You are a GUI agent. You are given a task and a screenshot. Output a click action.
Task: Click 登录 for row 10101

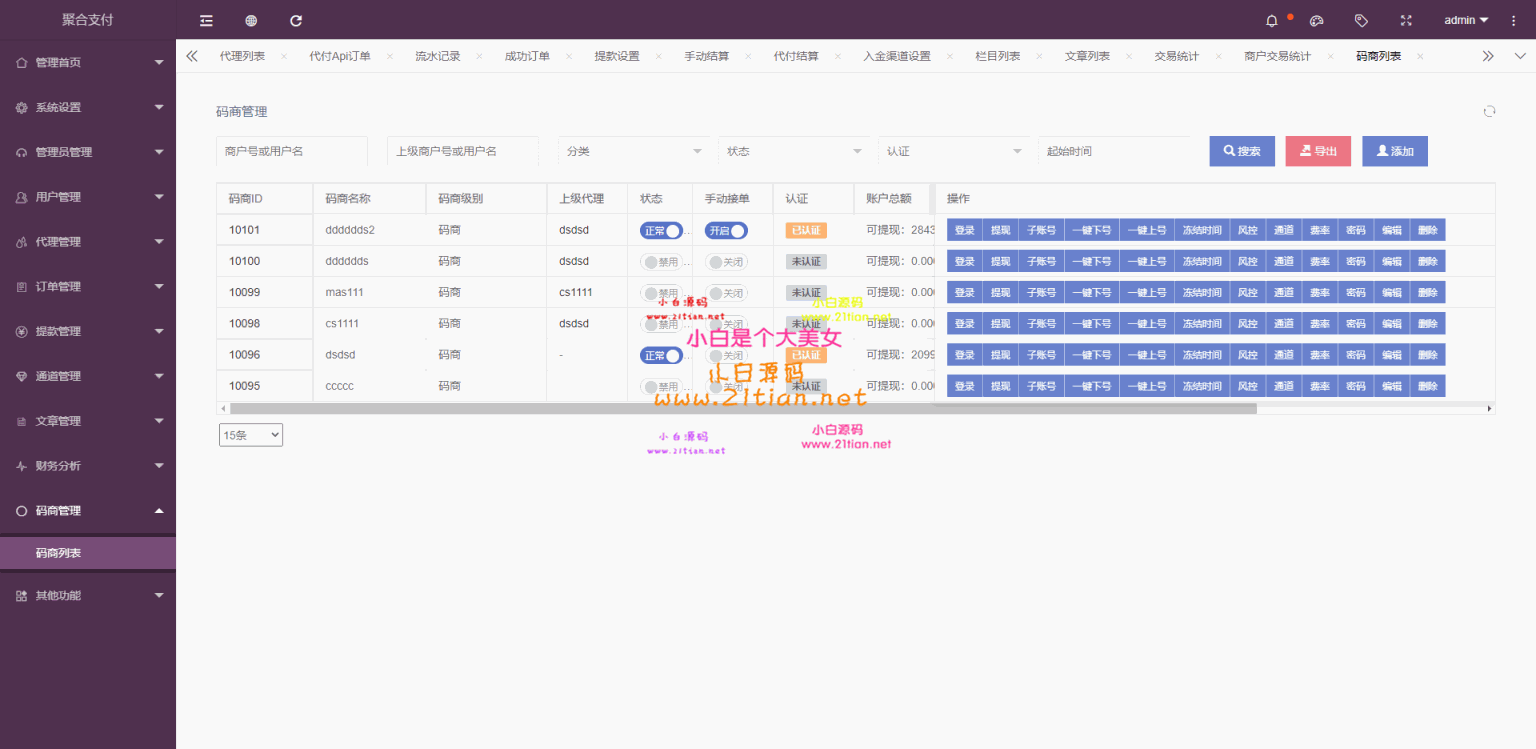coord(964,230)
